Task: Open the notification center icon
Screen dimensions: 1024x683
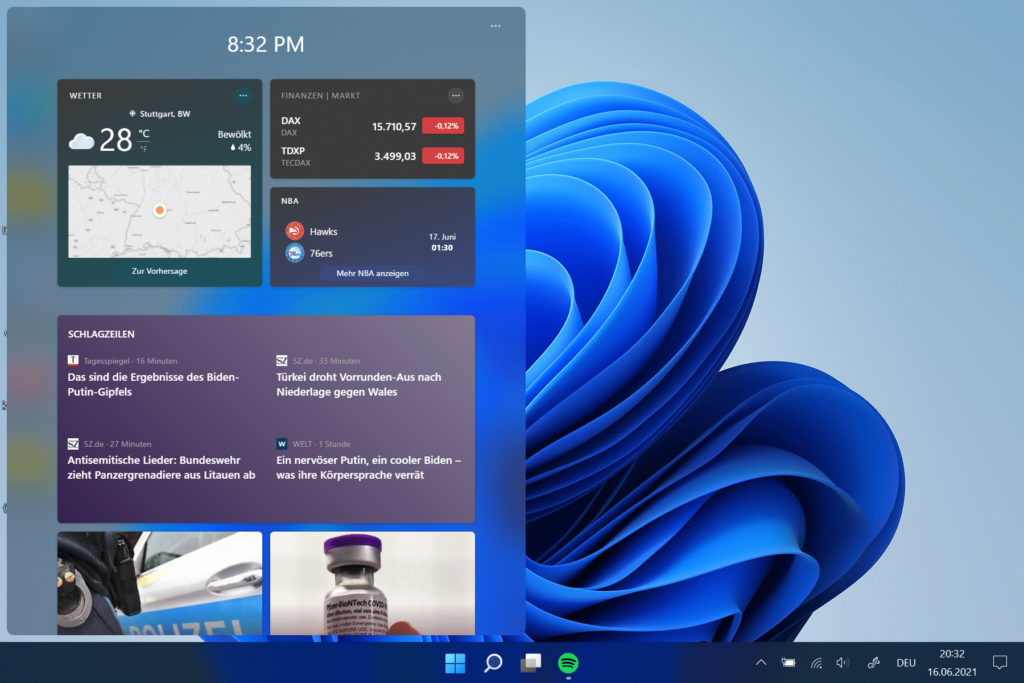Action: [999, 662]
